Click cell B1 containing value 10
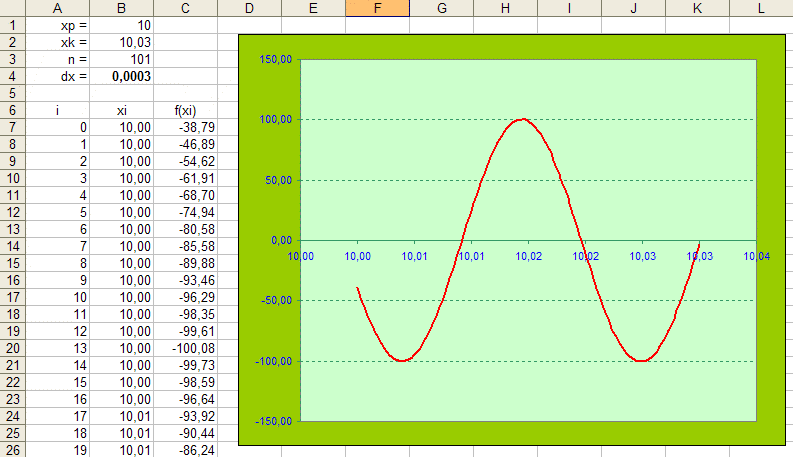 [121, 25]
